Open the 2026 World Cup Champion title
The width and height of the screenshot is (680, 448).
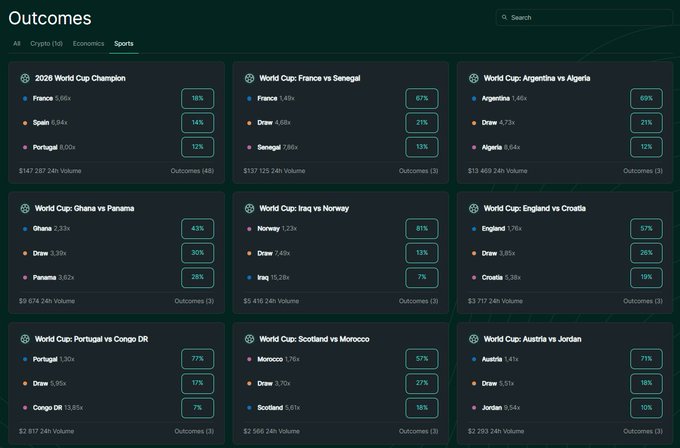coord(80,78)
